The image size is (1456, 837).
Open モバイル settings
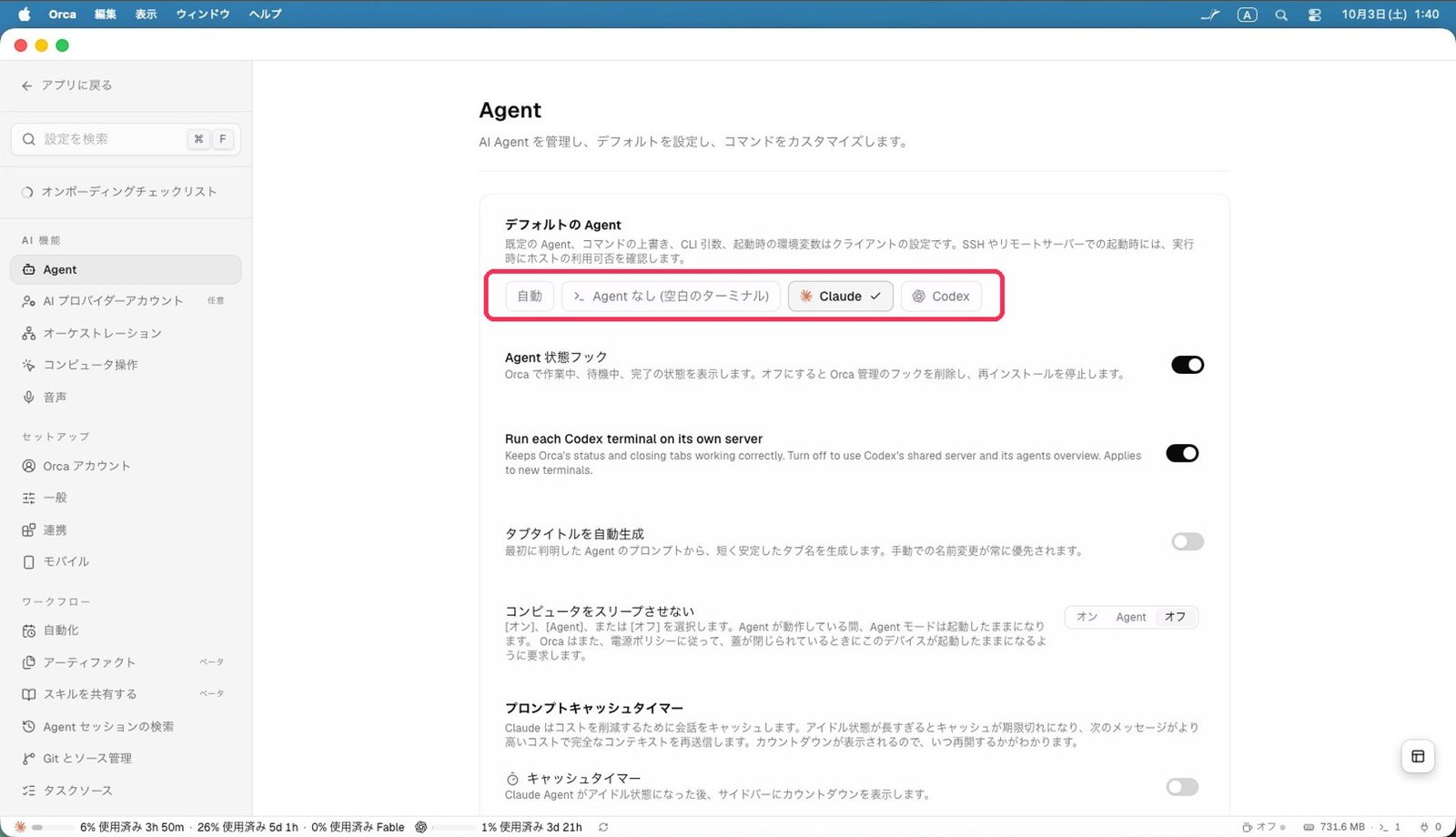[126, 562]
